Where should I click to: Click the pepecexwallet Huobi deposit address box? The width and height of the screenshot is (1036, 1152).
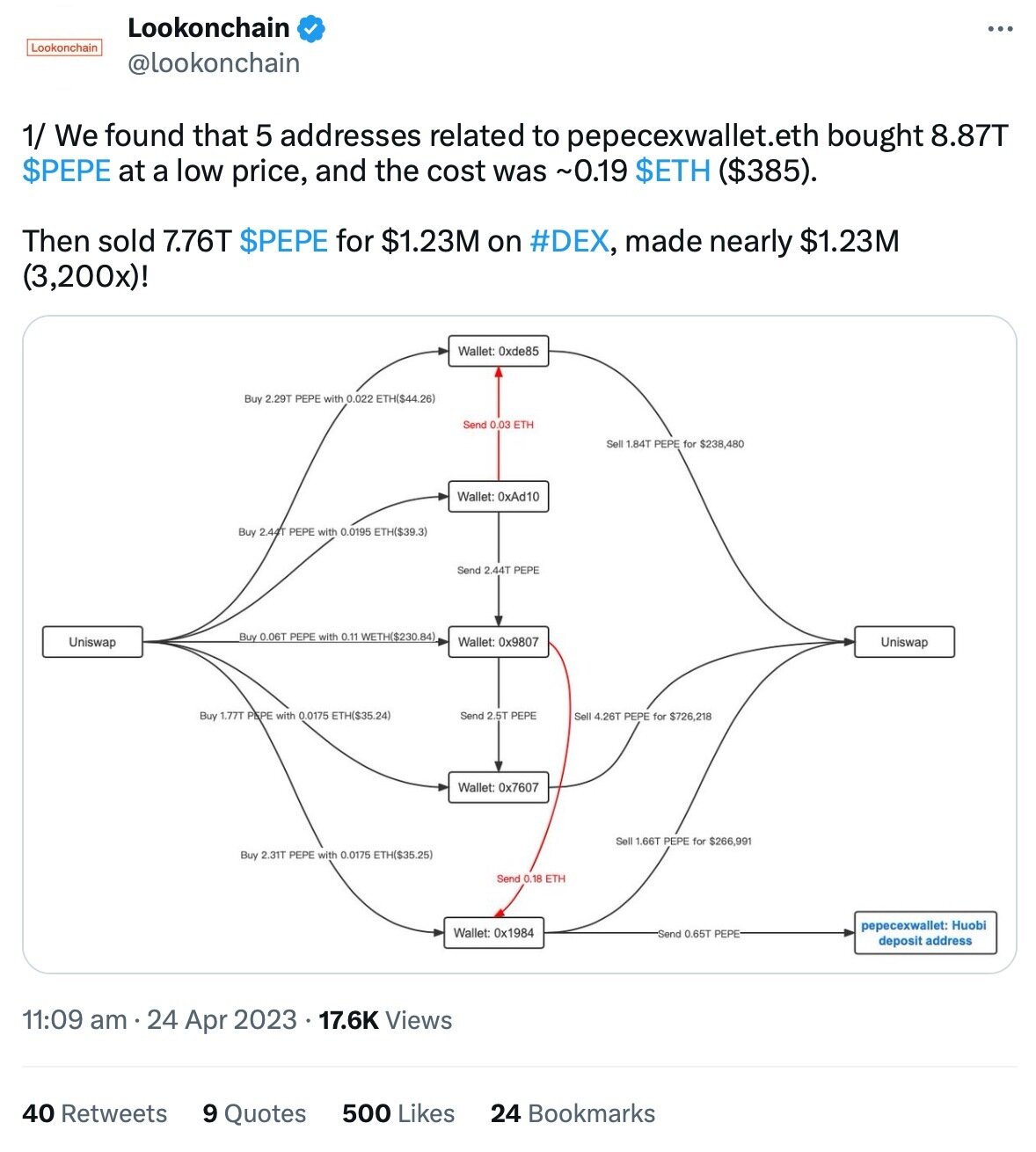click(925, 933)
